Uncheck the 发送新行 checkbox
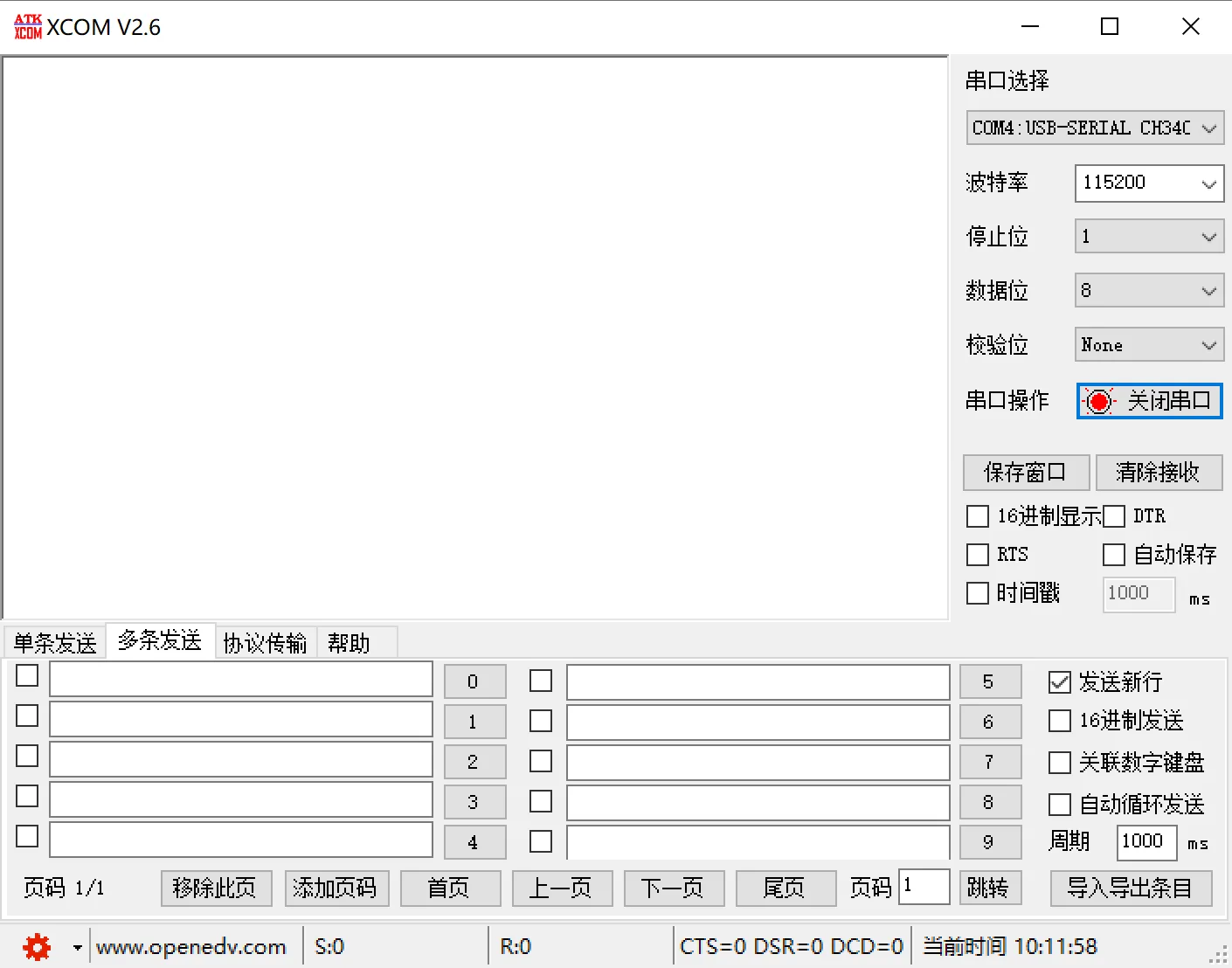This screenshot has height=968, width=1232. [1060, 682]
